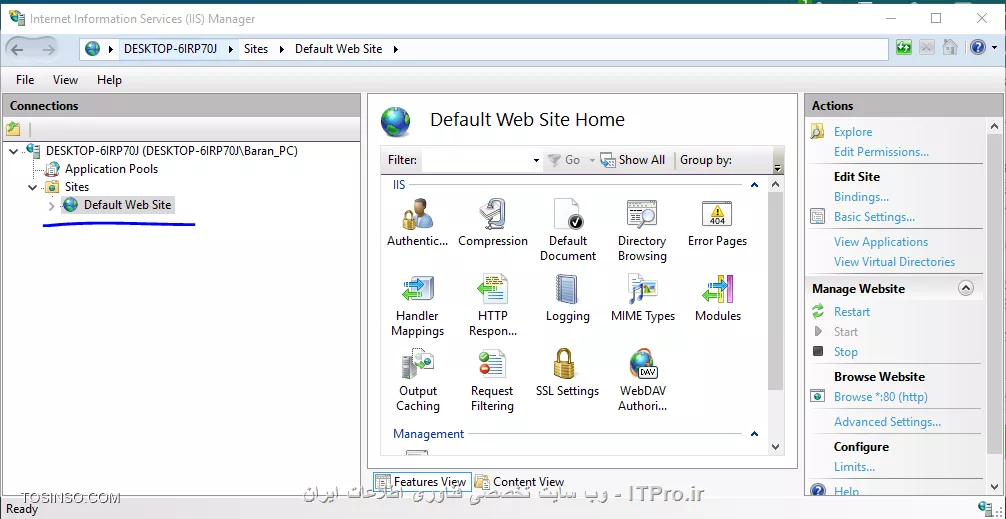Switch to the Features View tab
This screenshot has height=519, width=1006.
(422, 482)
